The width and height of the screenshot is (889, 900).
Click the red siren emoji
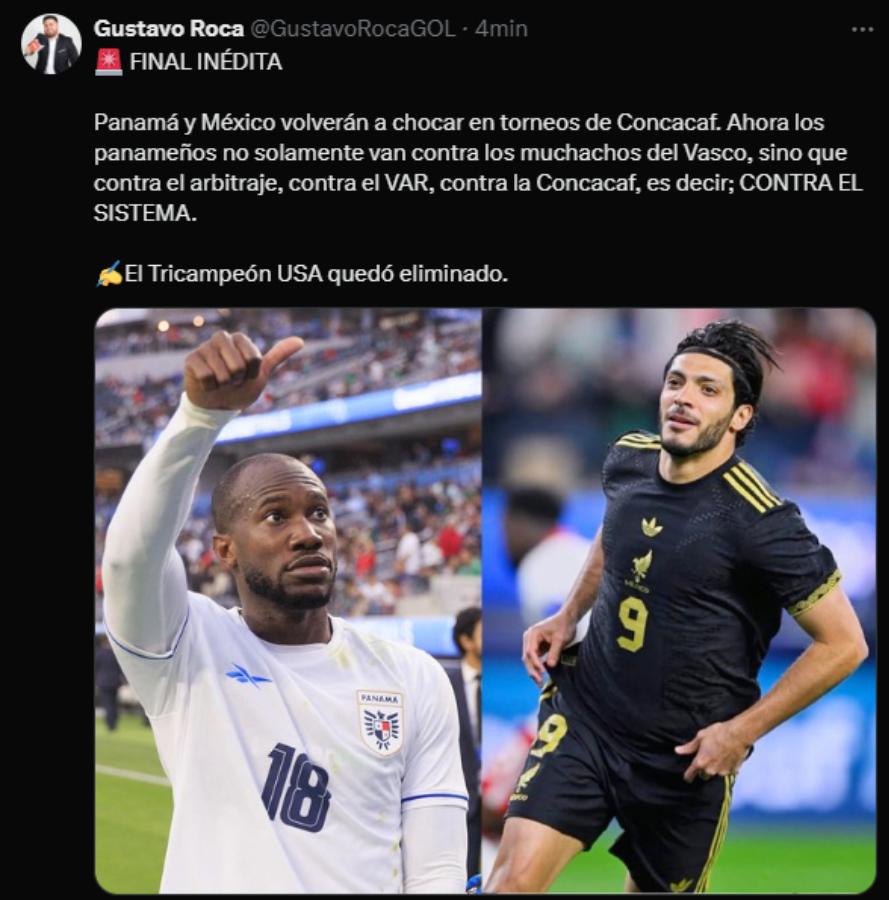pyautogui.click(x=108, y=62)
